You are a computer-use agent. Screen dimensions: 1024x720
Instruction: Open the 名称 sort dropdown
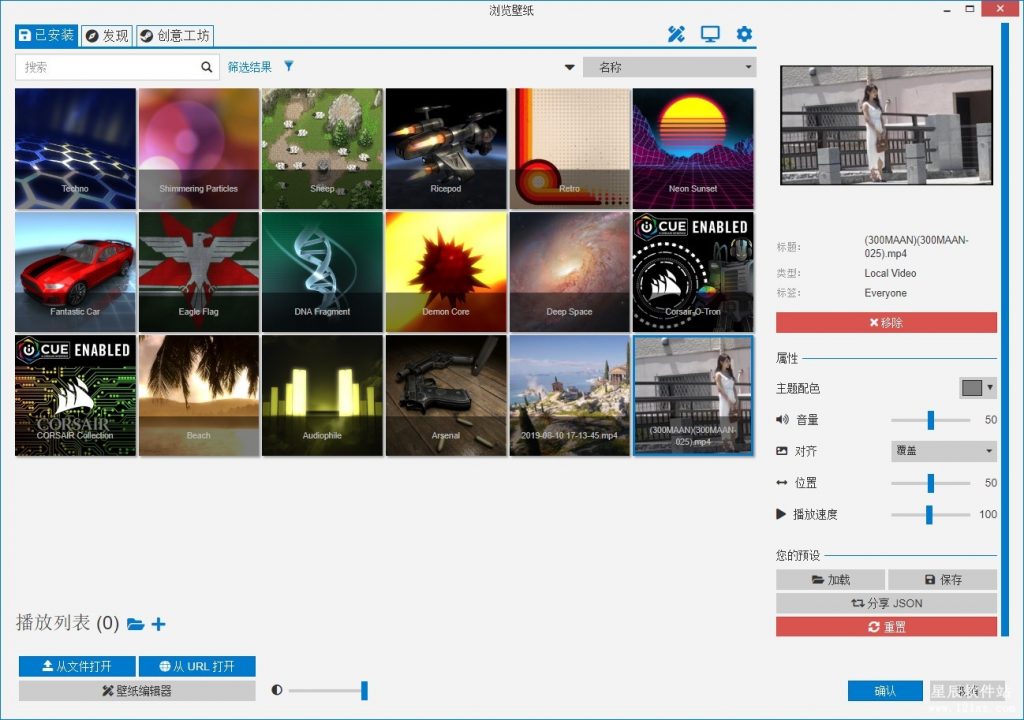[669, 68]
